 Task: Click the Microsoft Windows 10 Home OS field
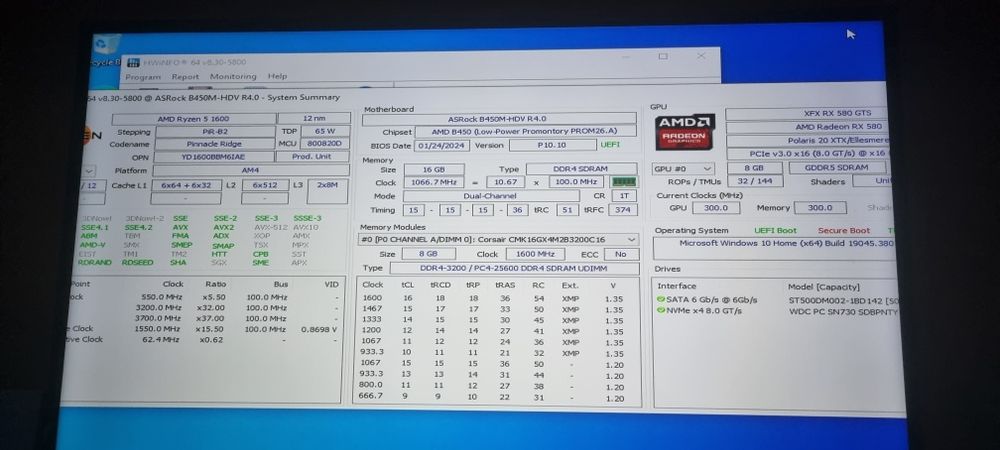[774, 248]
